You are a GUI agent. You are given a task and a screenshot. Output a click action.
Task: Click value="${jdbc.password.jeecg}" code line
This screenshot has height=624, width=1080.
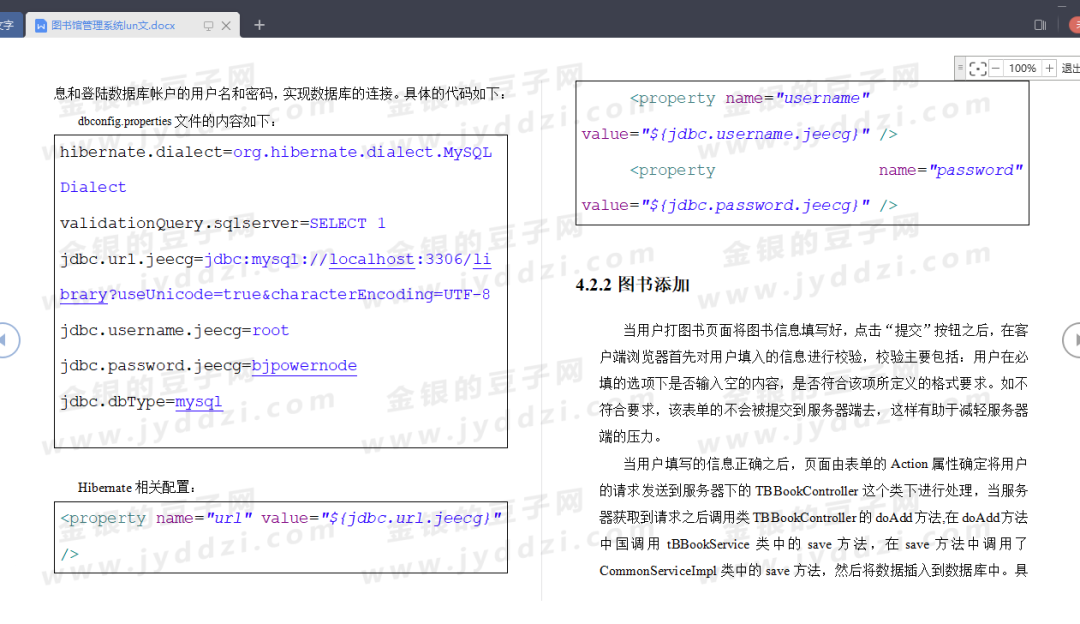[x=739, y=205]
